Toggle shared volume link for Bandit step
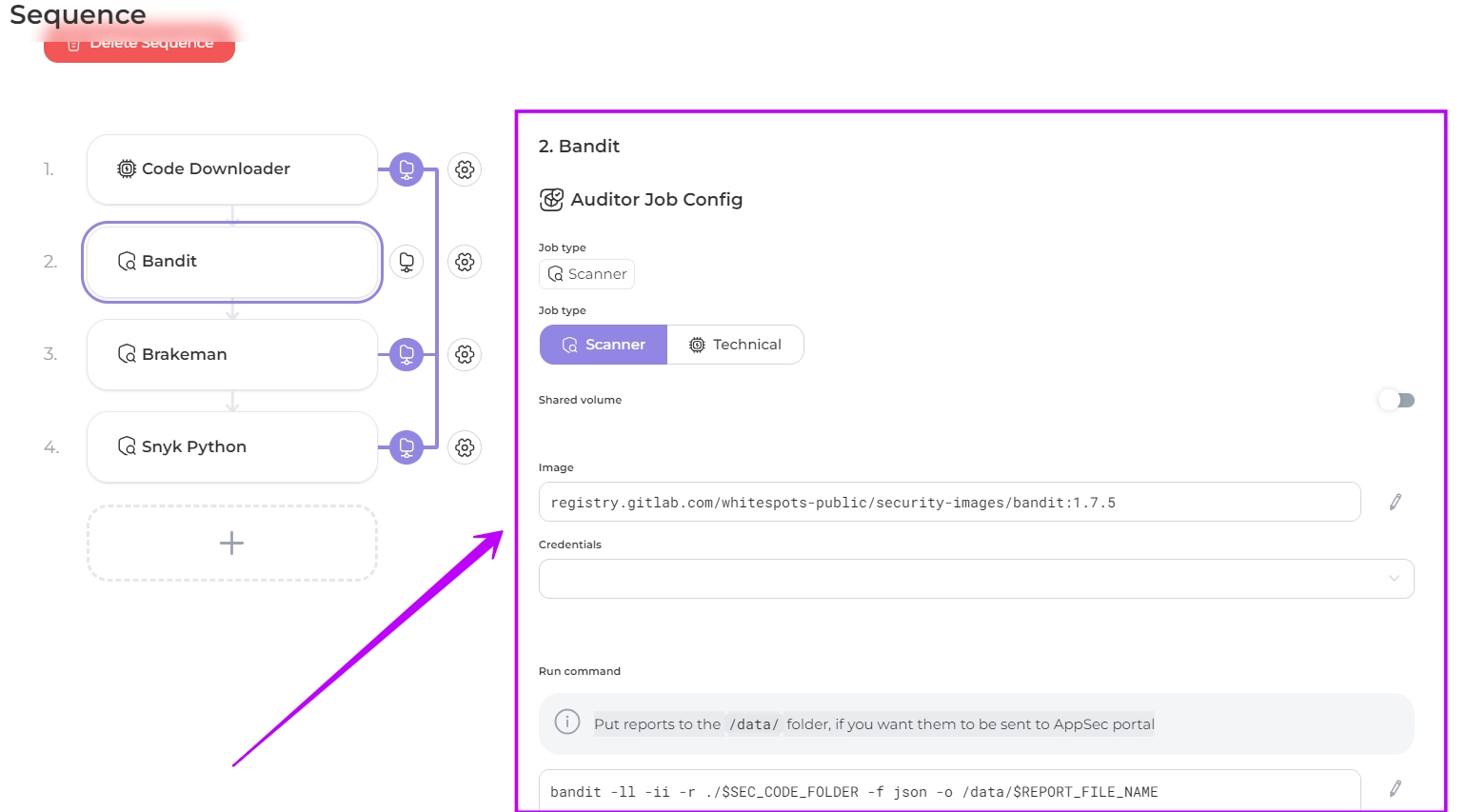Image resolution: width=1467 pixels, height=812 pixels. tap(406, 262)
